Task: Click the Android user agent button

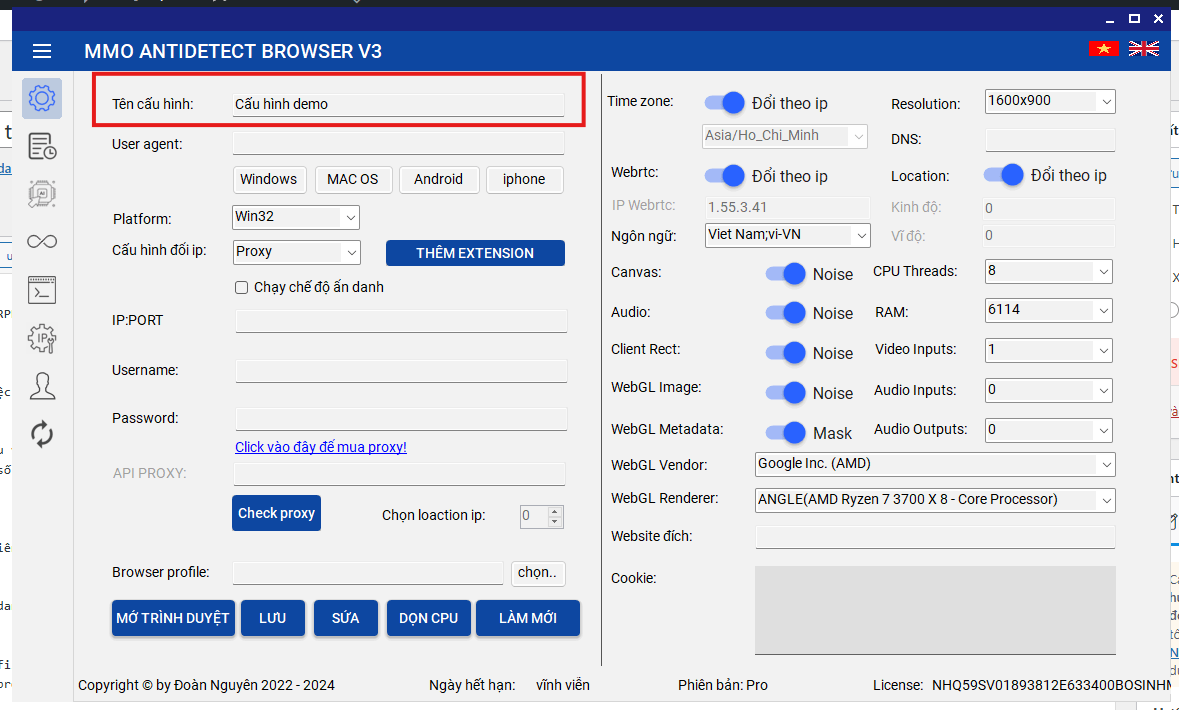Action: [x=438, y=180]
